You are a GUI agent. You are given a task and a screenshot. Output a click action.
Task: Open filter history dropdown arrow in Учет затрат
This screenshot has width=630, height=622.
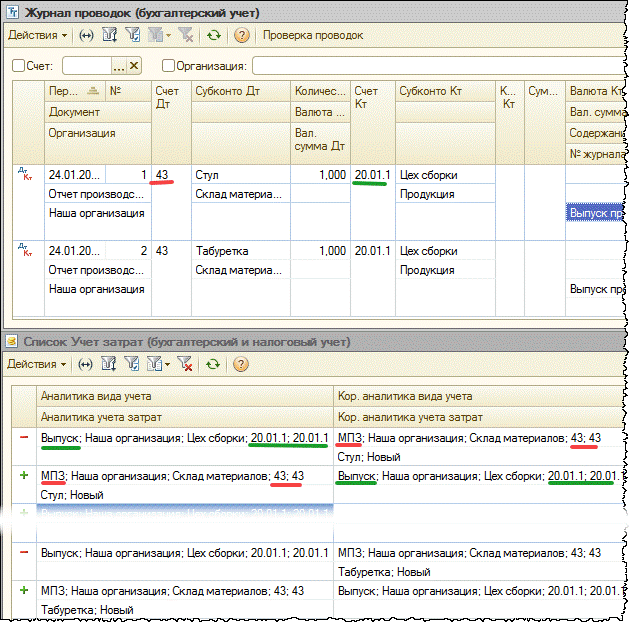coord(168,364)
